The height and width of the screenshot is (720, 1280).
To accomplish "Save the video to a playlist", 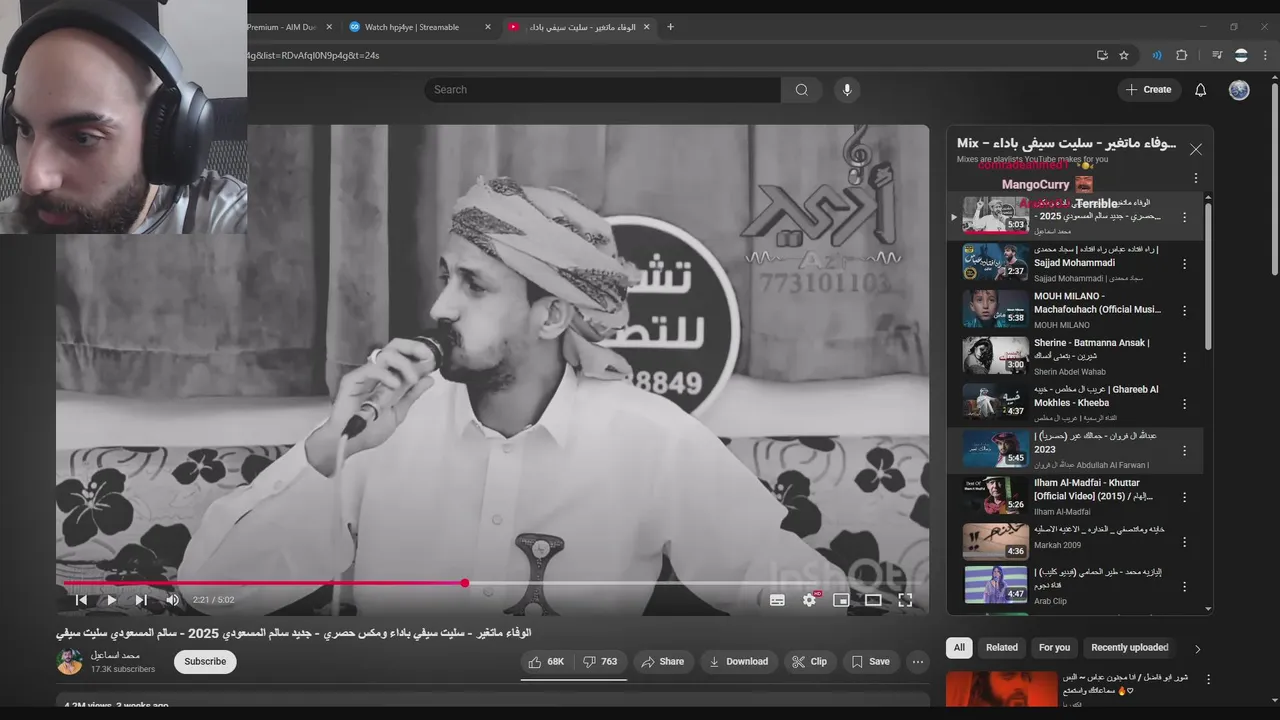I will click(x=870, y=662).
